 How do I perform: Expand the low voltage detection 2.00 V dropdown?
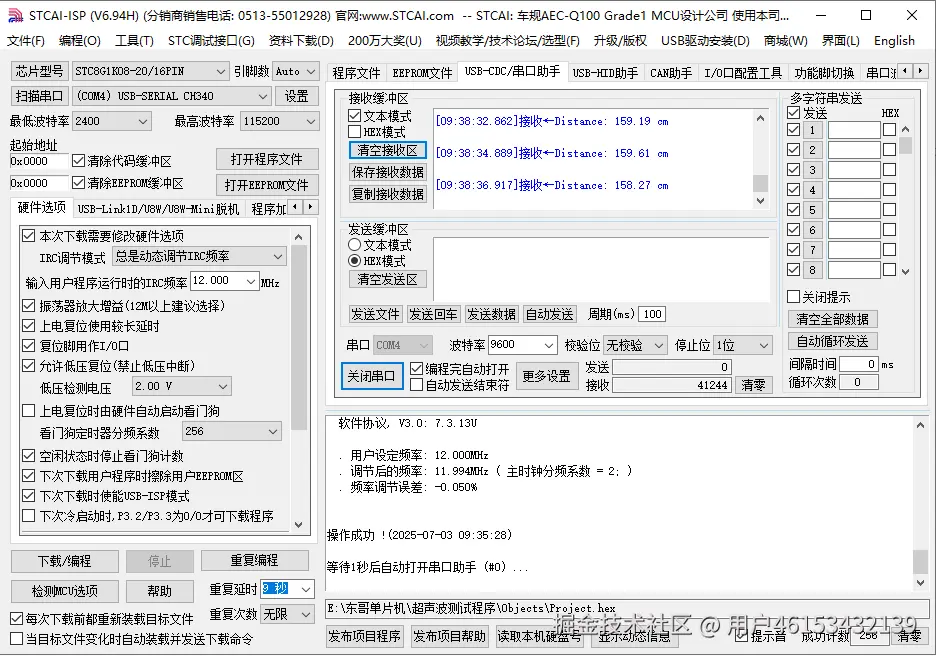tap(223, 387)
